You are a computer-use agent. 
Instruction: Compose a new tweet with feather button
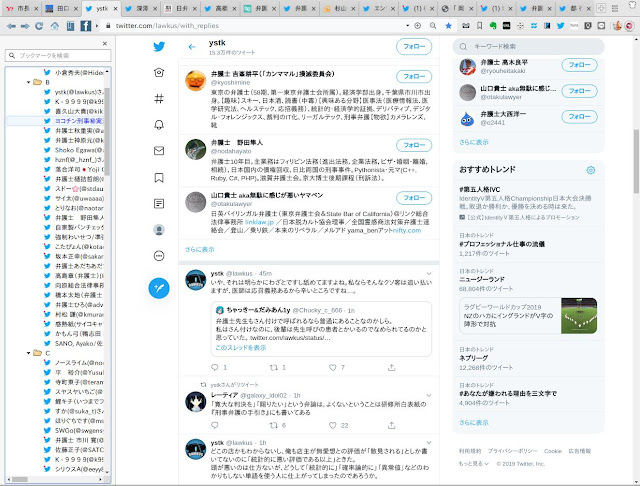(159, 288)
